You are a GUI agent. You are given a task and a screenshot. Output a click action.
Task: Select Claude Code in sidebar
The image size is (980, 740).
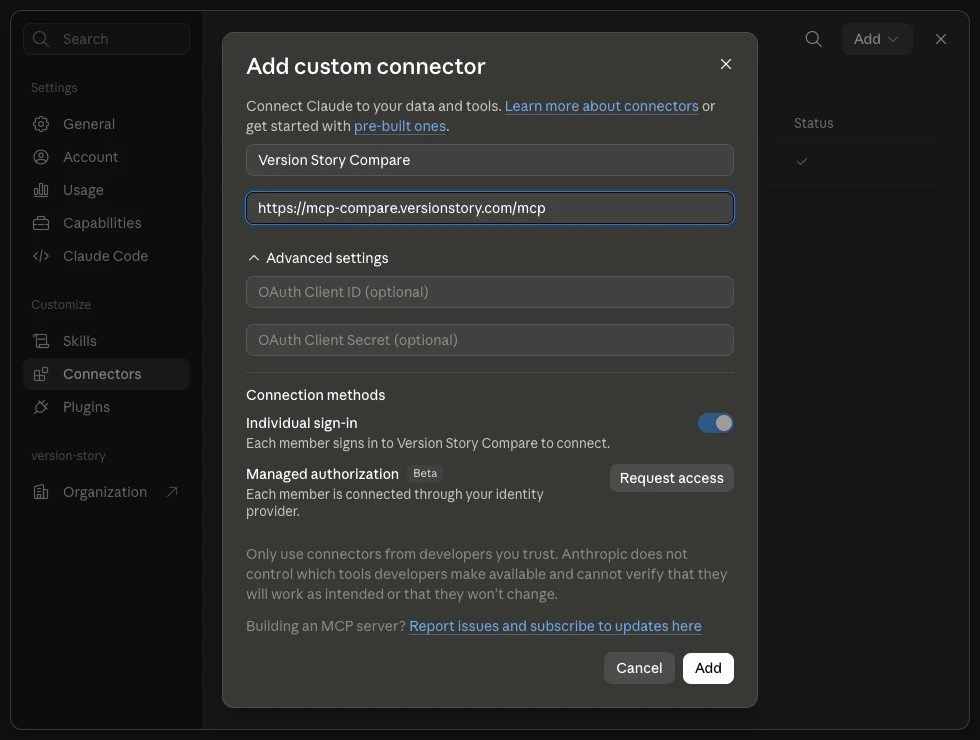tap(106, 256)
